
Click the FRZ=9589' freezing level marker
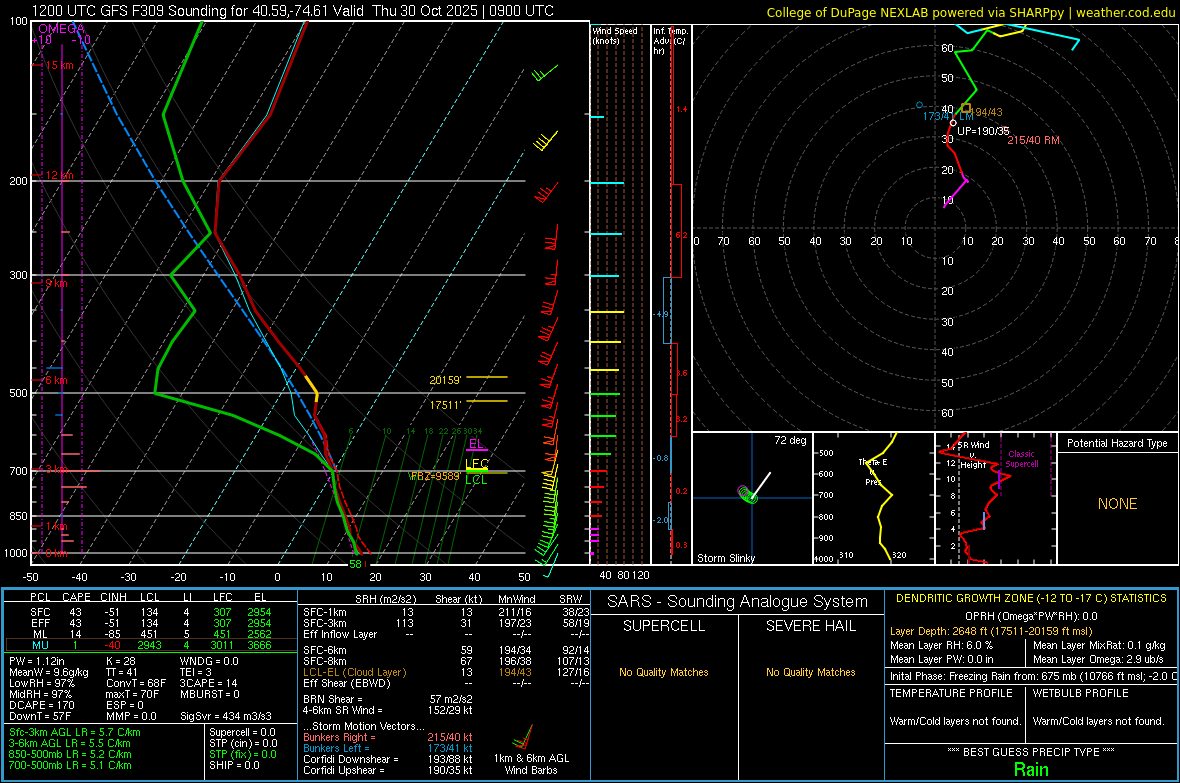[435, 477]
